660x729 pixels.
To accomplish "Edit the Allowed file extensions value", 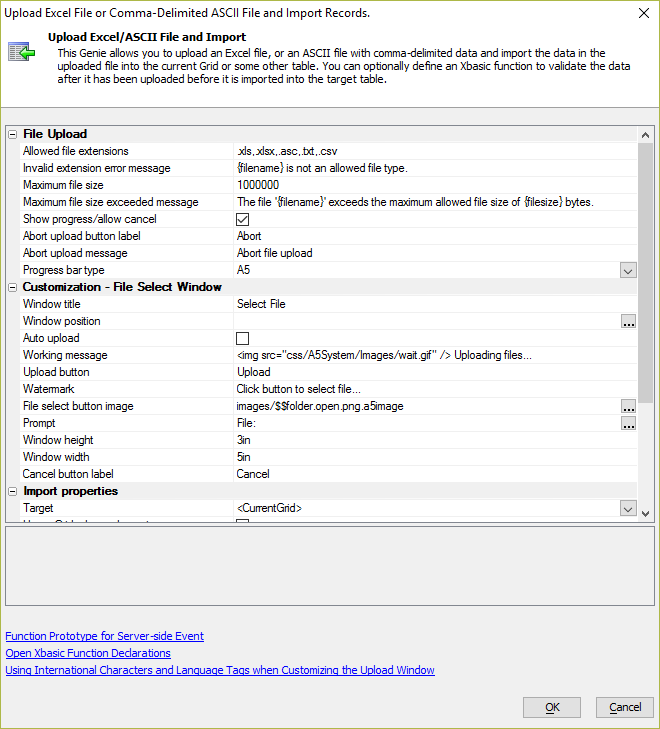I will click(x=436, y=151).
